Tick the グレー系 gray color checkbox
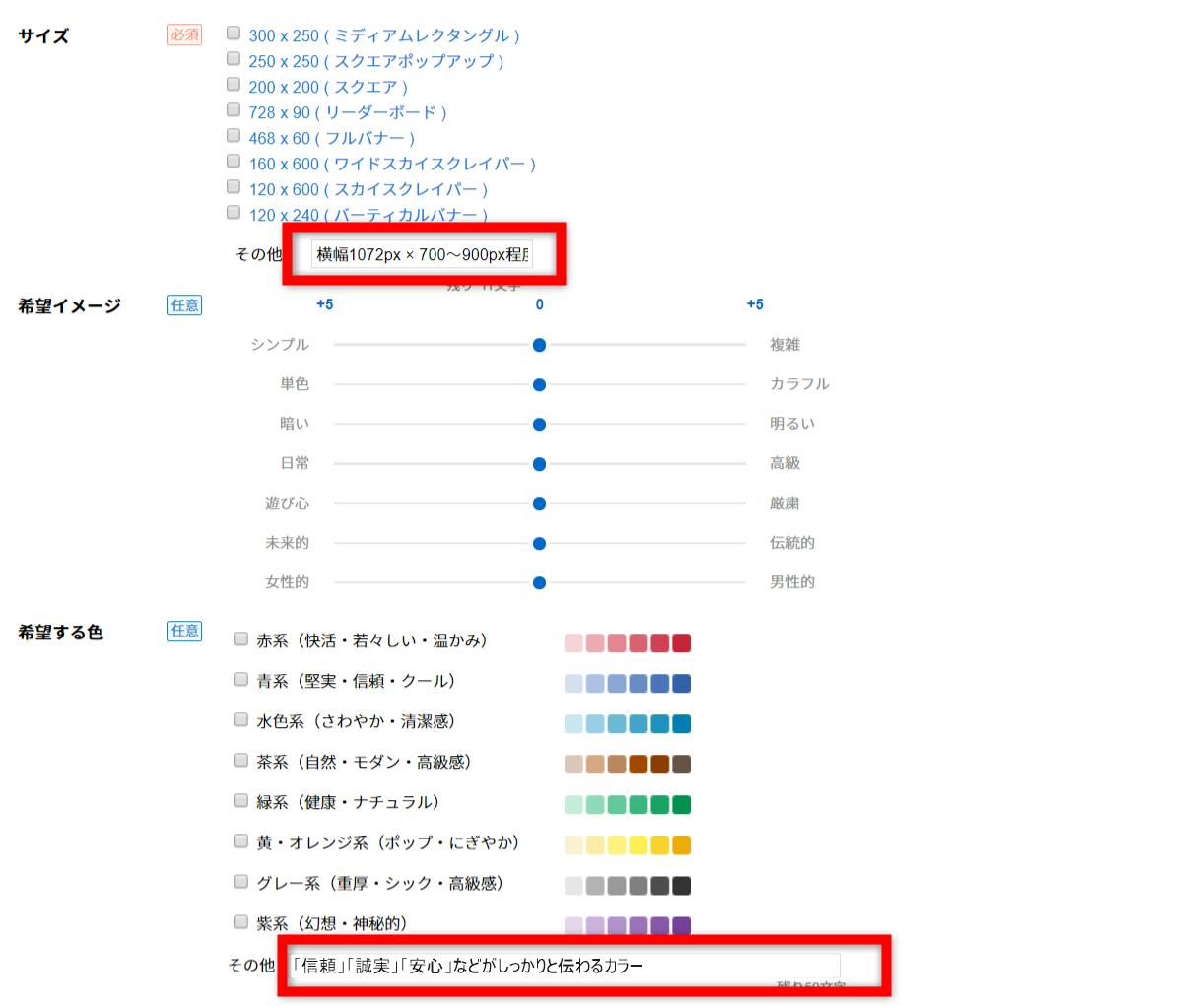This screenshot has height=1006, width=1204. click(x=241, y=882)
